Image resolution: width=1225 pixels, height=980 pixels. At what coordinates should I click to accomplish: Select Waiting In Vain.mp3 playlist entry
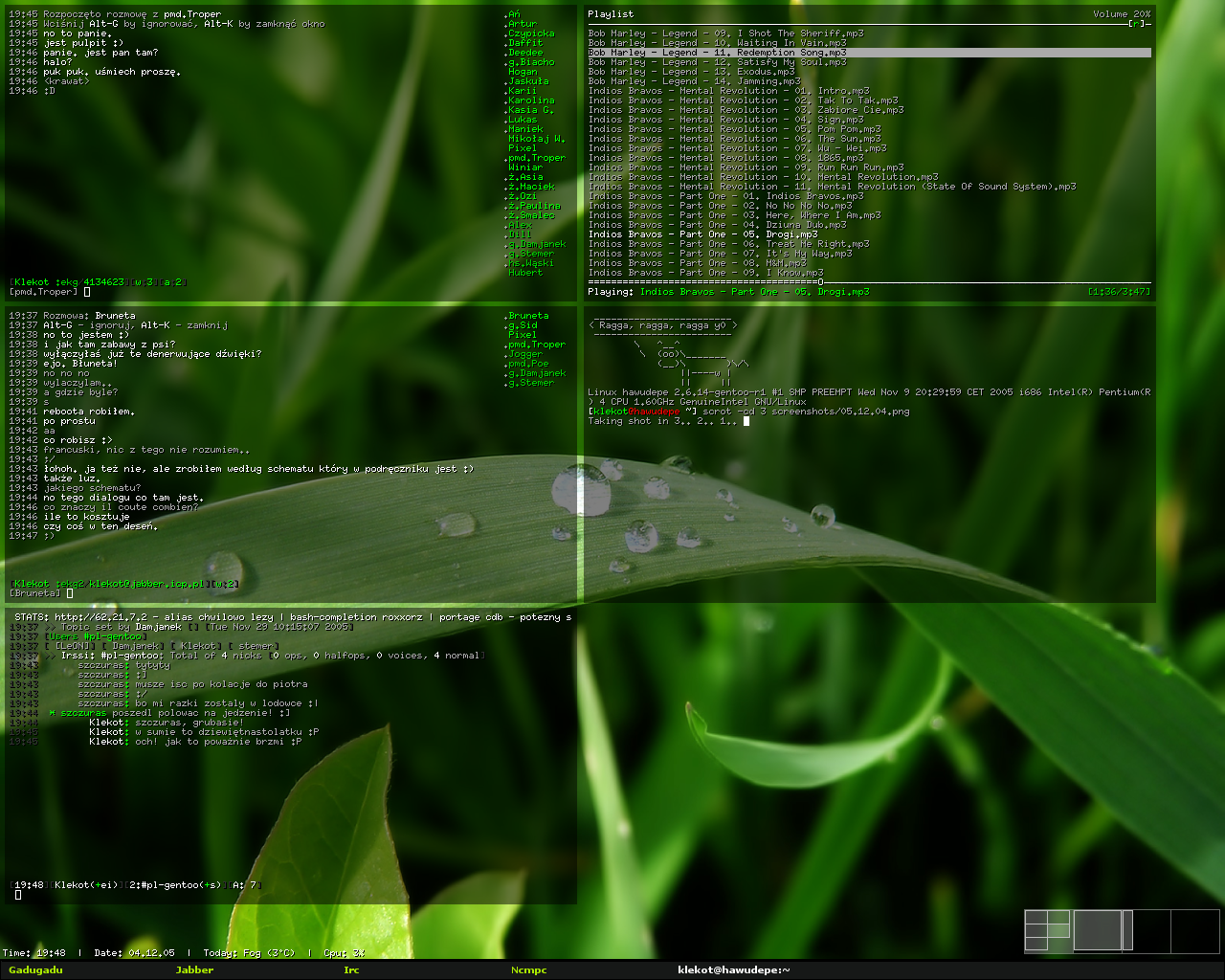click(717, 43)
